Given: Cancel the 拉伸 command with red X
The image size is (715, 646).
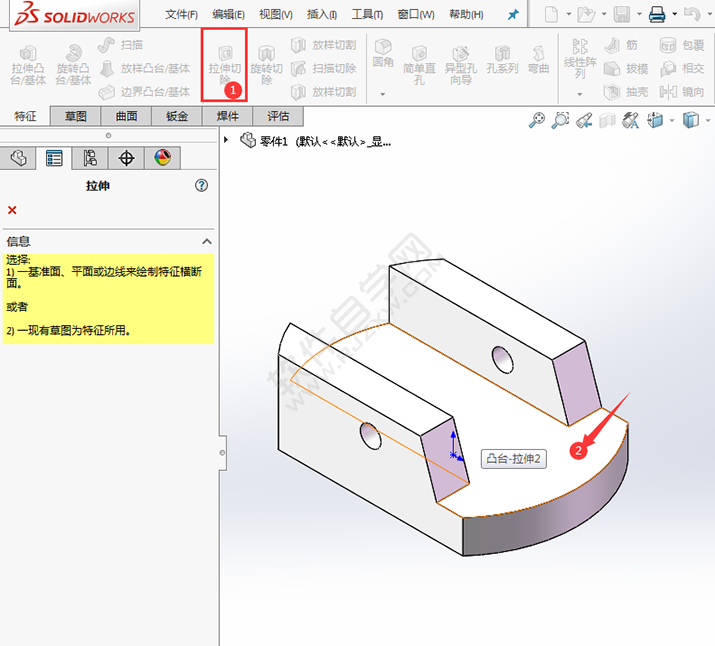Looking at the screenshot, I should [12, 210].
